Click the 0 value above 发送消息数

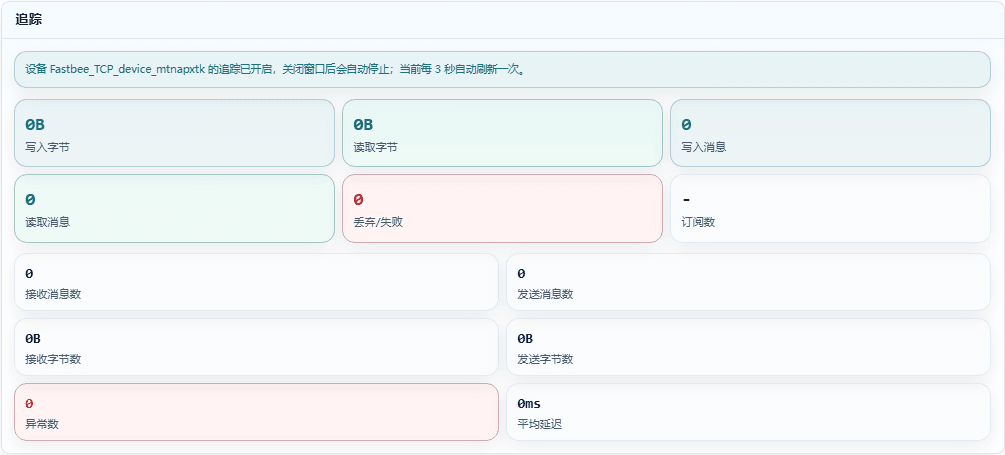(x=521, y=274)
